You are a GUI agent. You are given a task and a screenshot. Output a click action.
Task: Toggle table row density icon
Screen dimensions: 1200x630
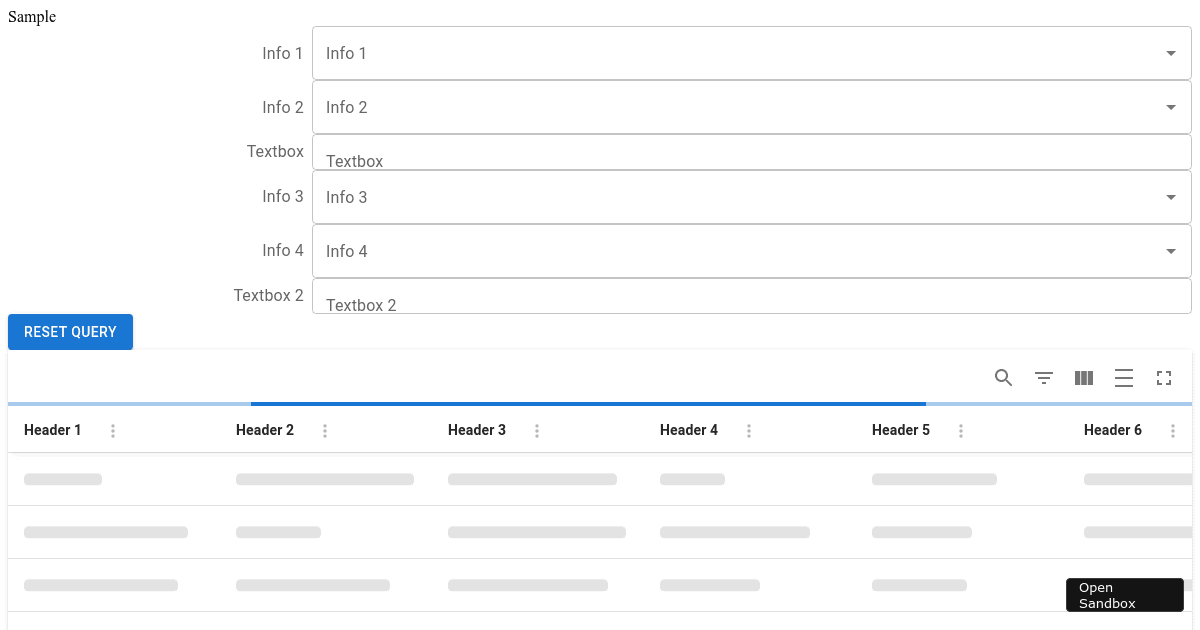pyautogui.click(x=1124, y=378)
